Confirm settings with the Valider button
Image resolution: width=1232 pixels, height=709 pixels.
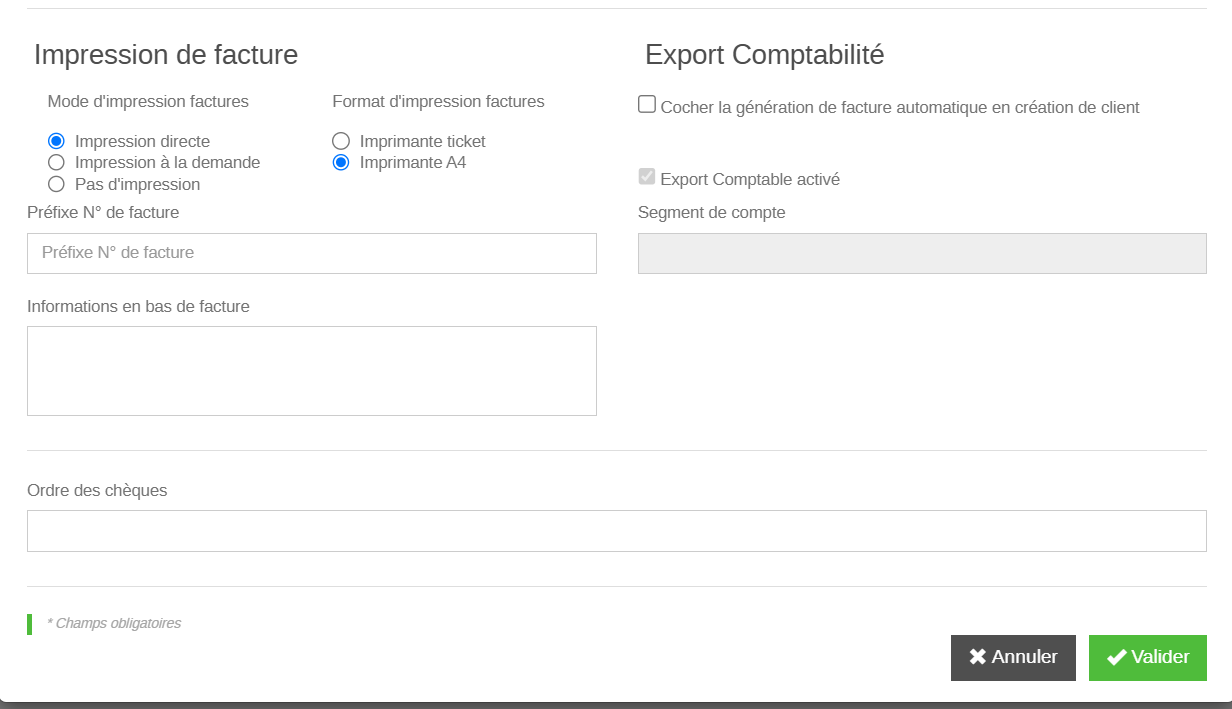[x=1147, y=657]
